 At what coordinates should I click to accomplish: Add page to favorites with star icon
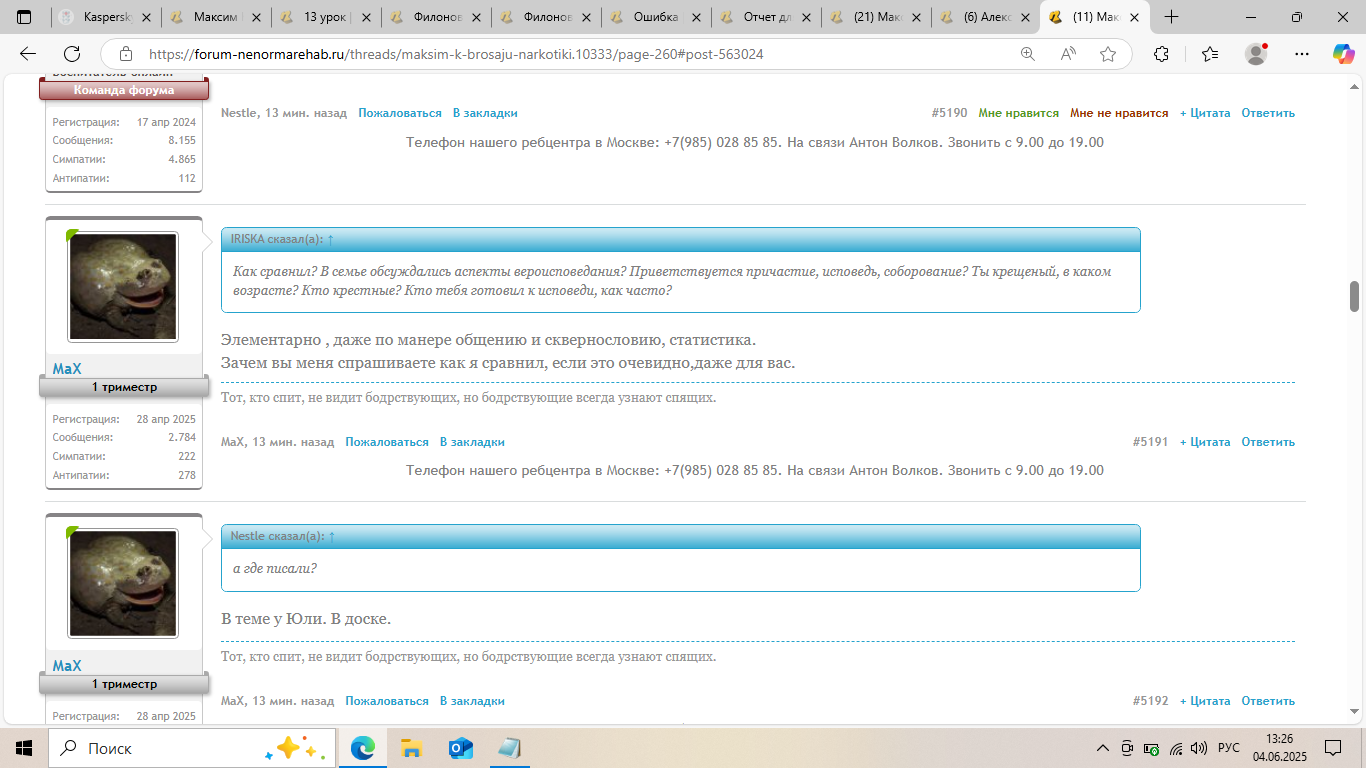[1107, 54]
